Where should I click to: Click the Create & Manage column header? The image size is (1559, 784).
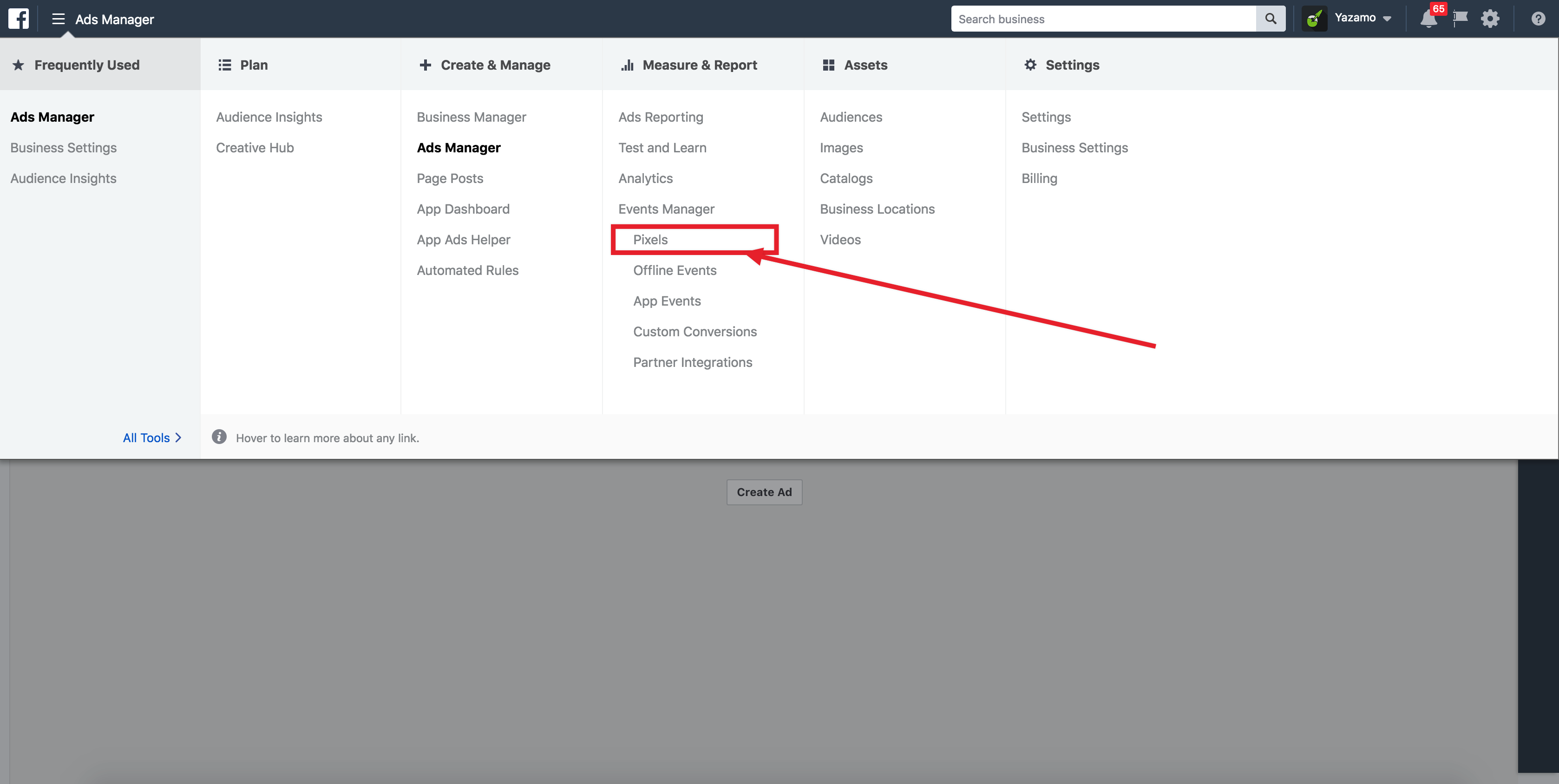pyautogui.click(x=495, y=65)
